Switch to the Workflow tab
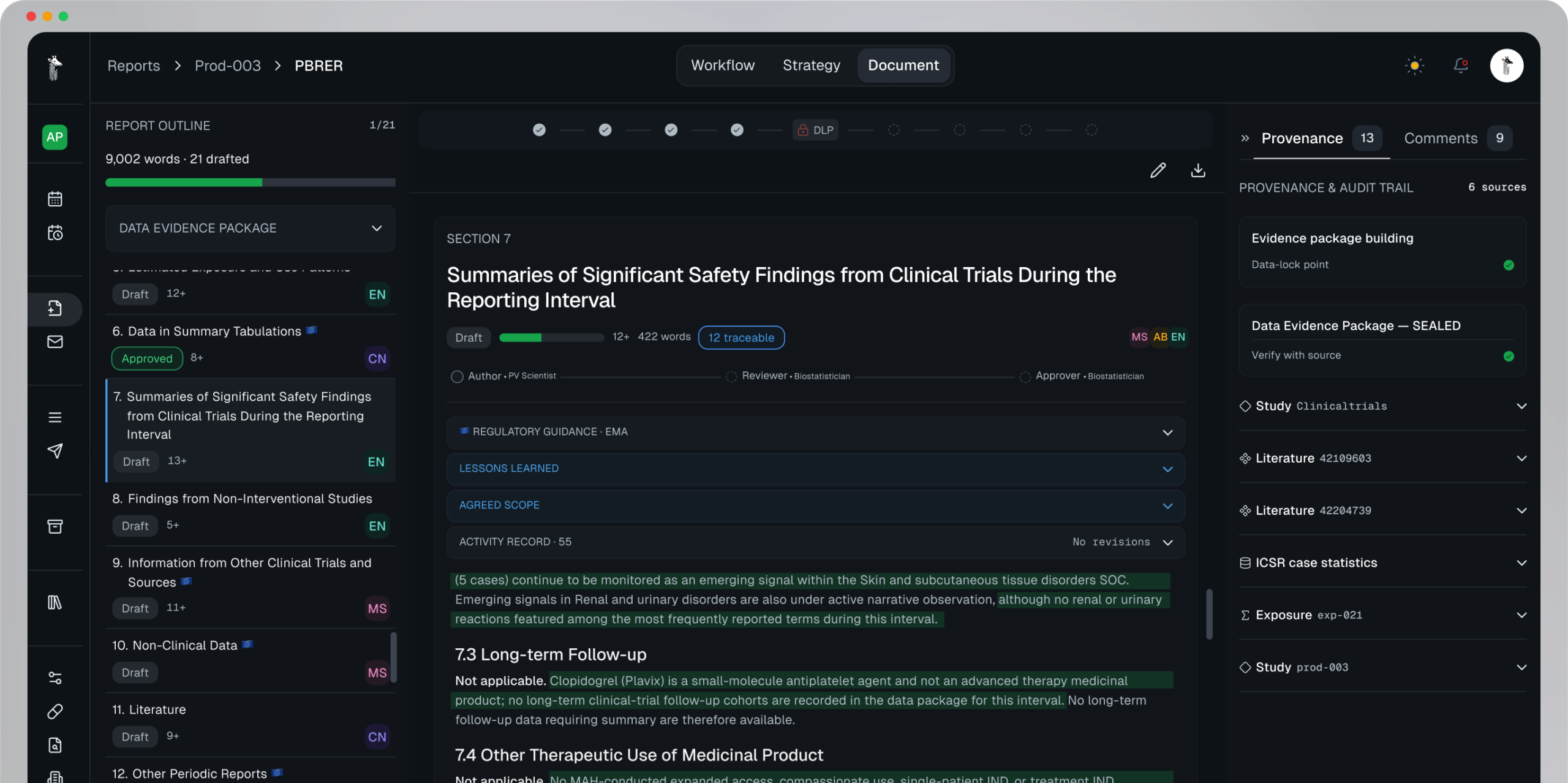The image size is (1568, 783). pyautogui.click(x=723, y=66)
